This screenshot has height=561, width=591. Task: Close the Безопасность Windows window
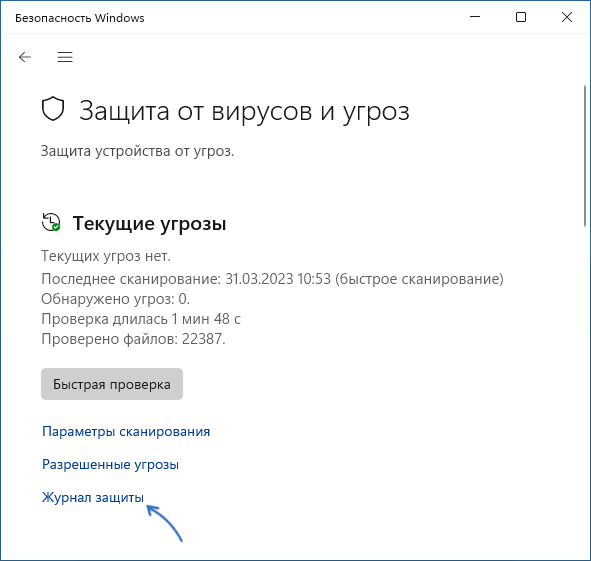(x=567, y=17)
